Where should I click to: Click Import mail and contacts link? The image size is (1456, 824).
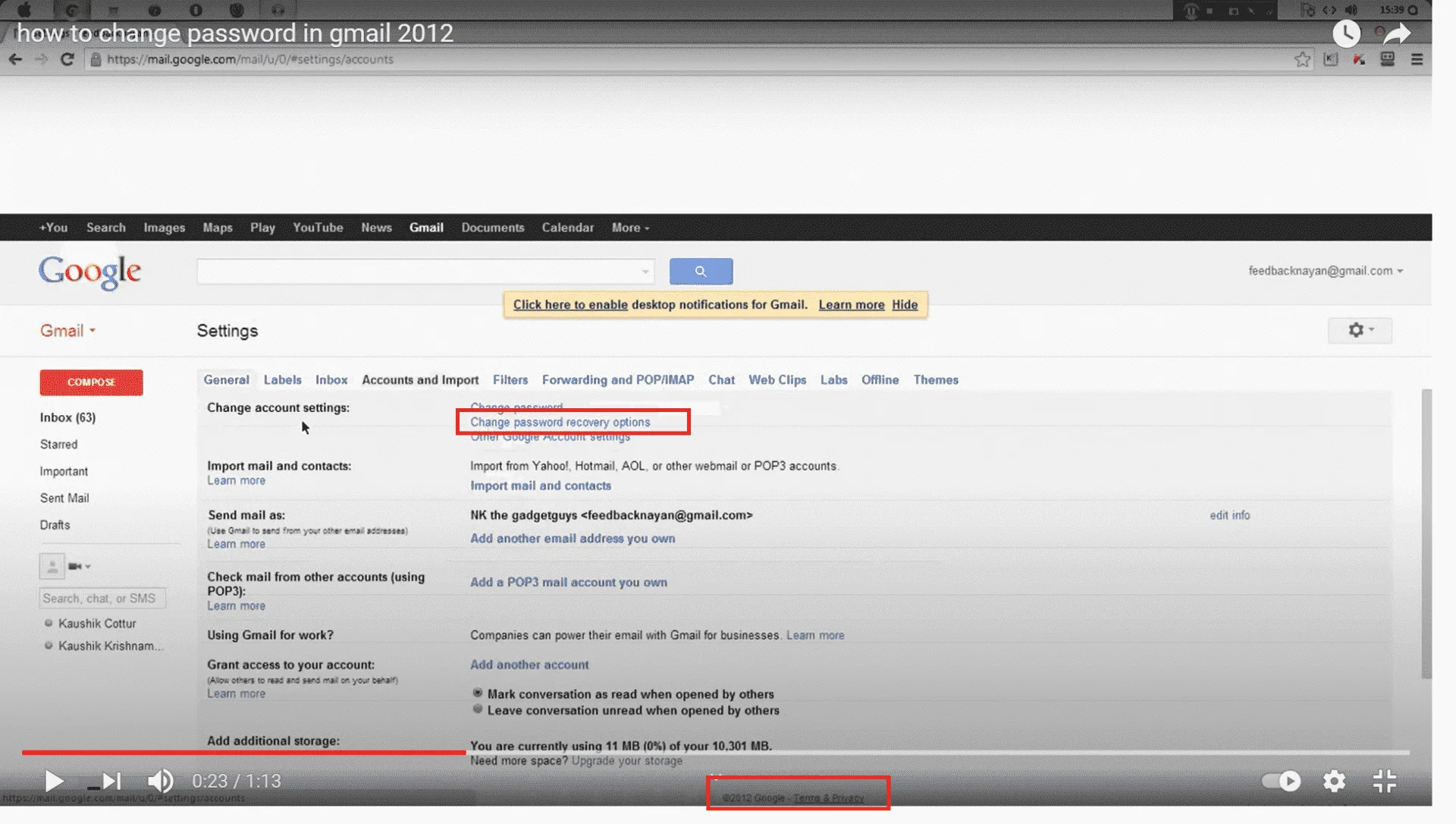pos(541,486)
